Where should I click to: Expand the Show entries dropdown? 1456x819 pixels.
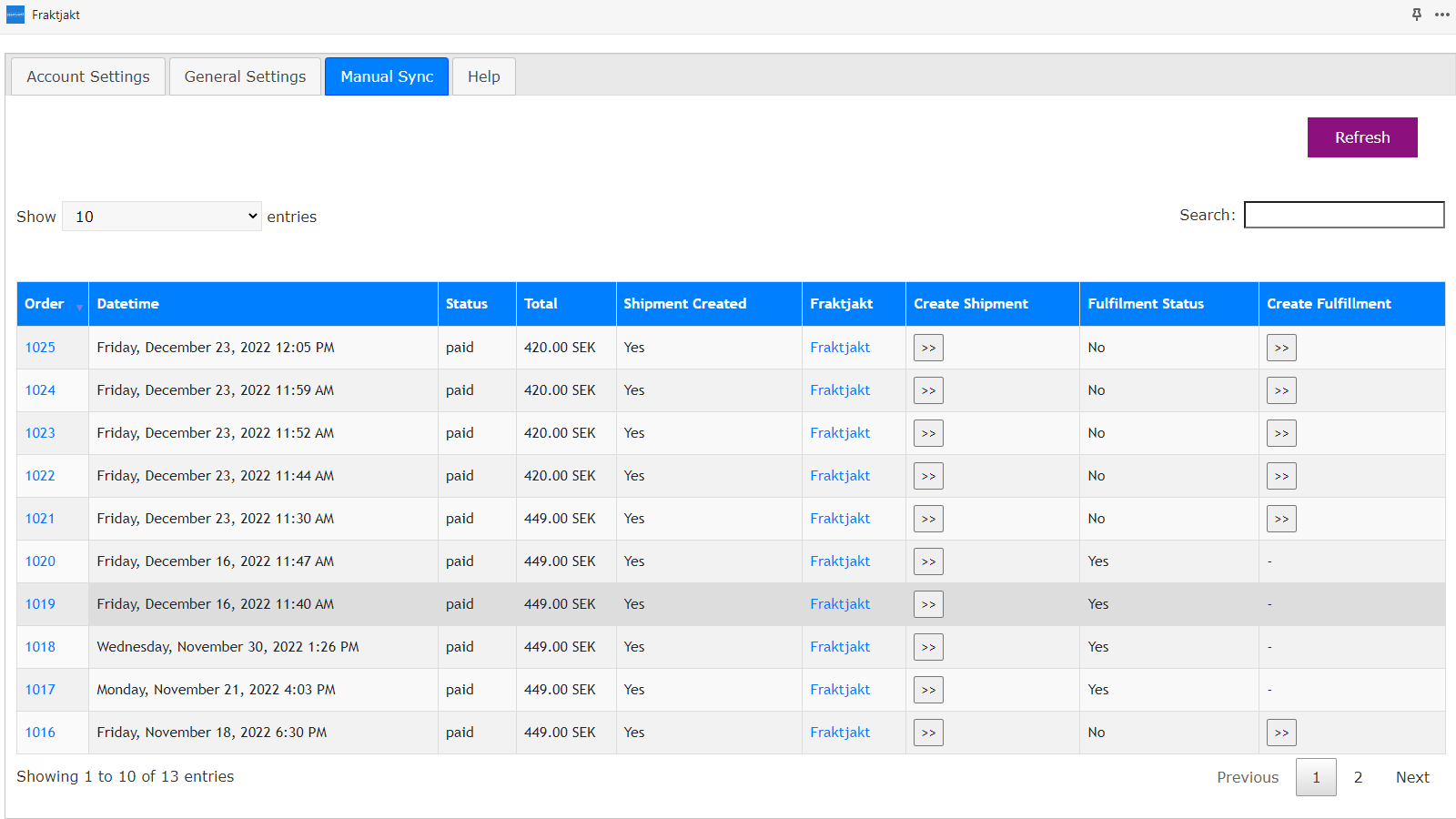(x=162, y=217)
